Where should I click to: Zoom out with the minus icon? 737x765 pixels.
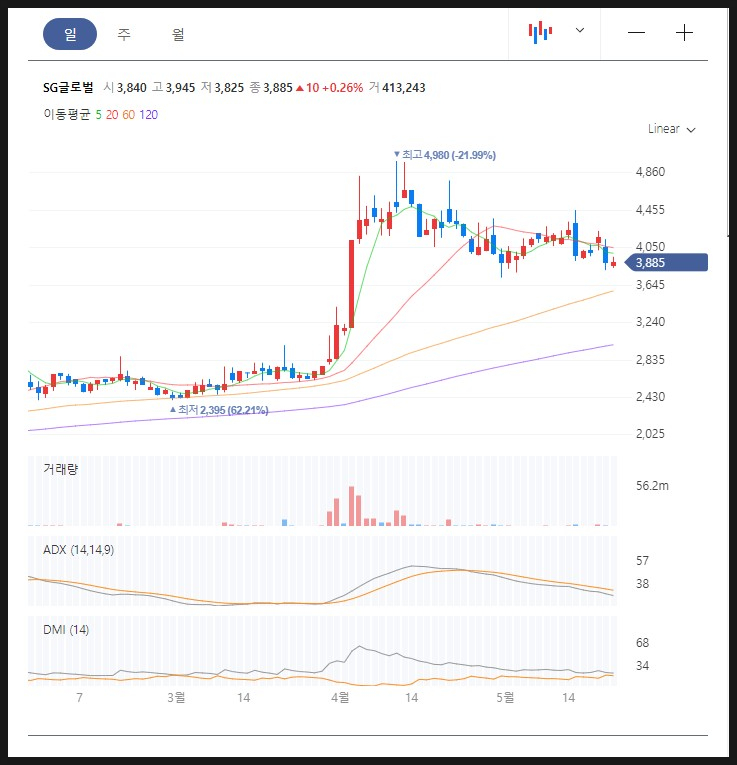636,33
